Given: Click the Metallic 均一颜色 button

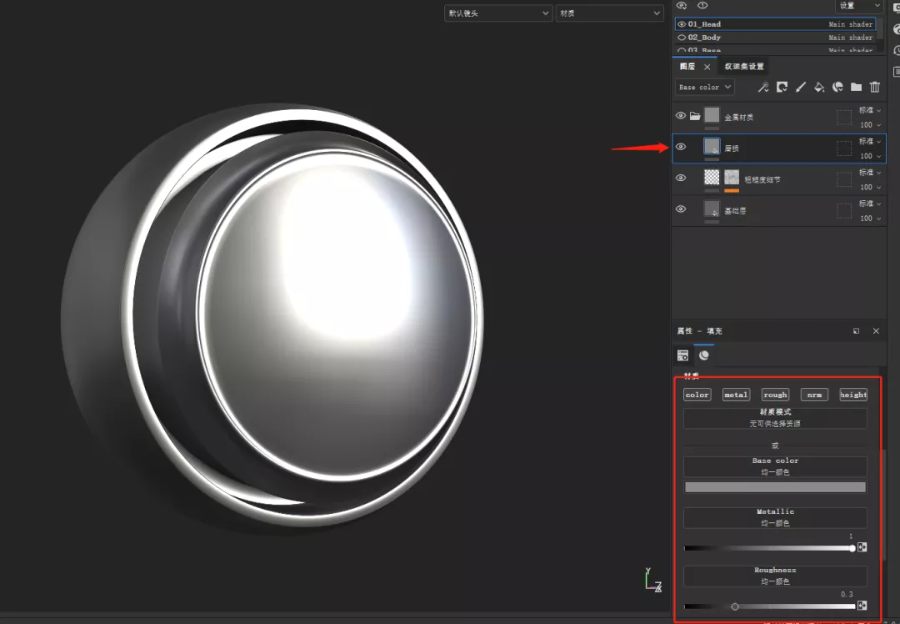Looking at the screenshot, I should 775,517.
